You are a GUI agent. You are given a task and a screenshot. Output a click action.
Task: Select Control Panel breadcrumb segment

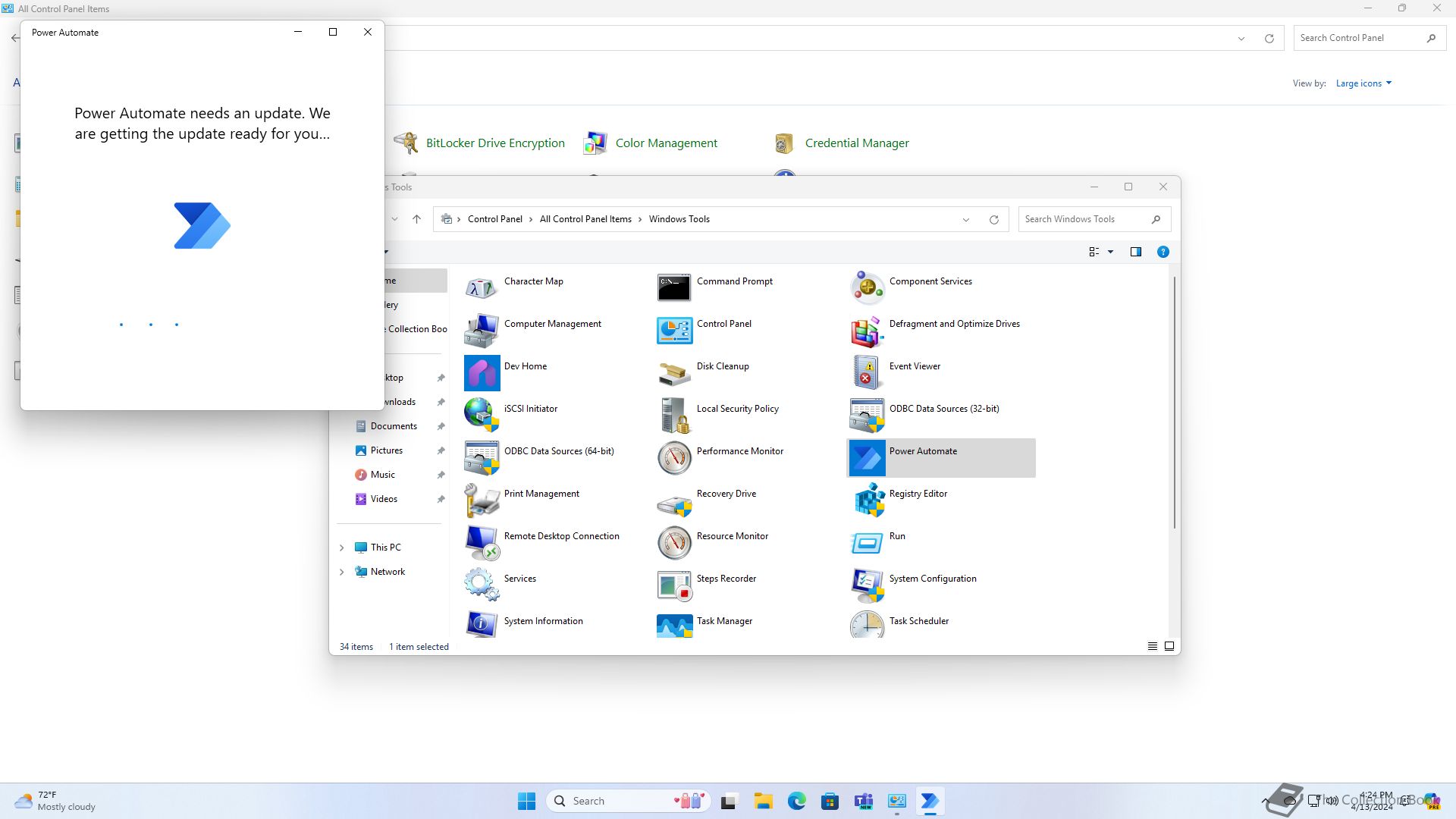point(494,219)
